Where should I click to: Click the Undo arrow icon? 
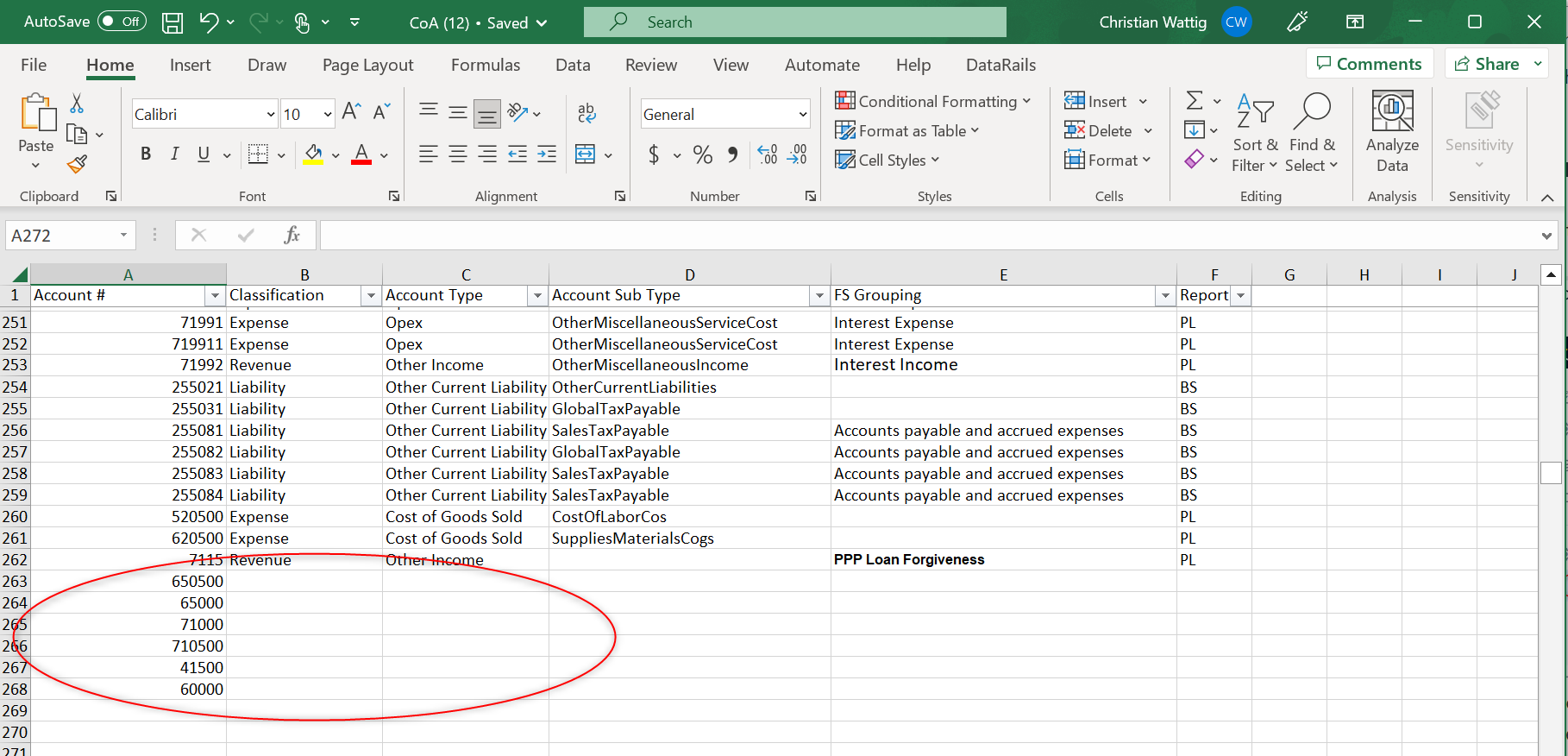pos(209,22)
